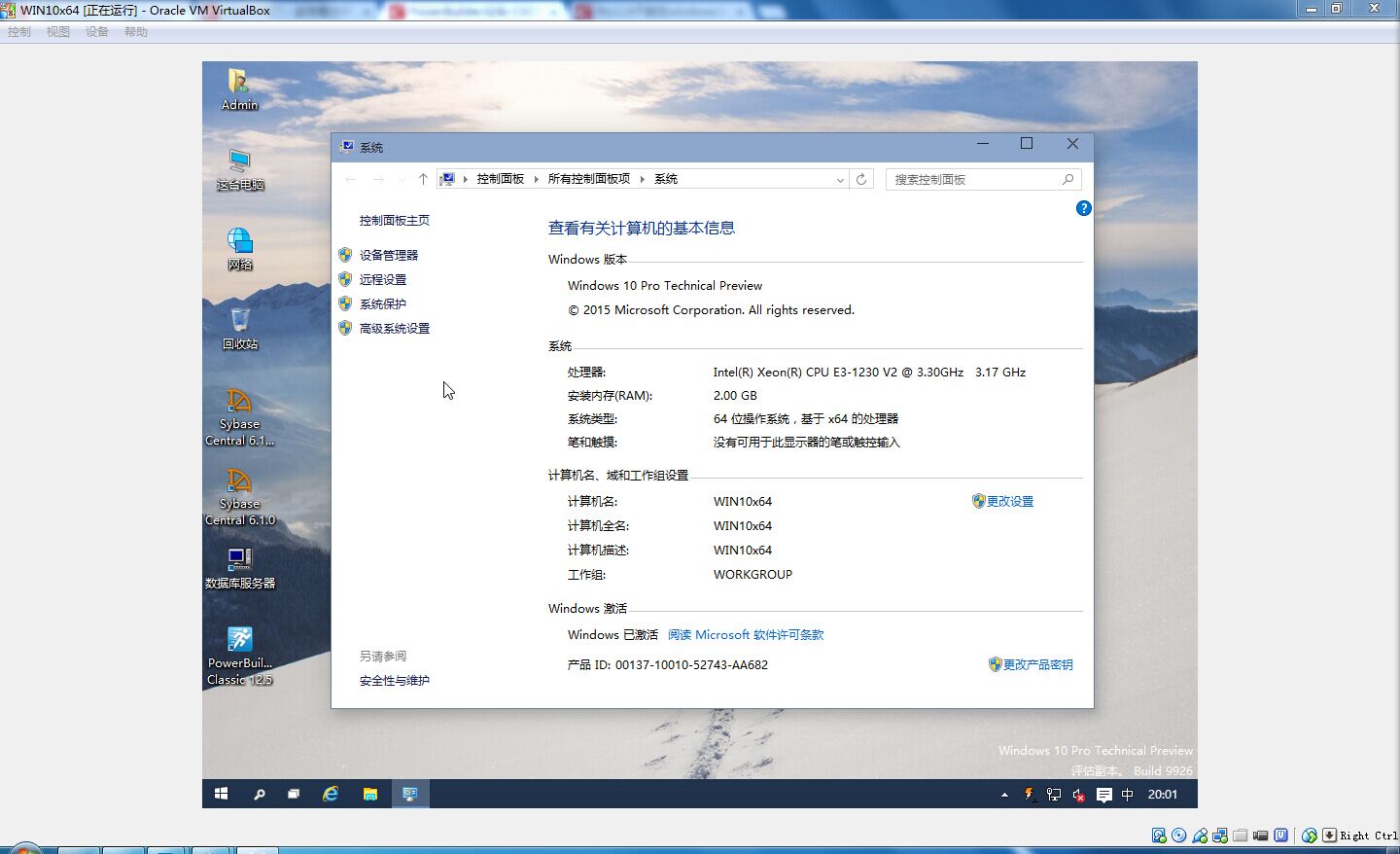
Task: Click VirtualBox video capture indicator
Action: (x=1261, y=836)
